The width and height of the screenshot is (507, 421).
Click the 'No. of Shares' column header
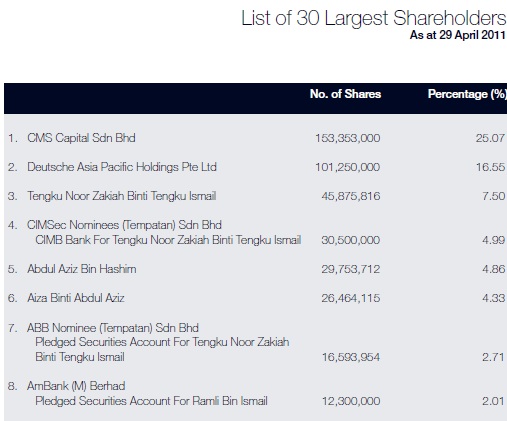pos(345,94)
